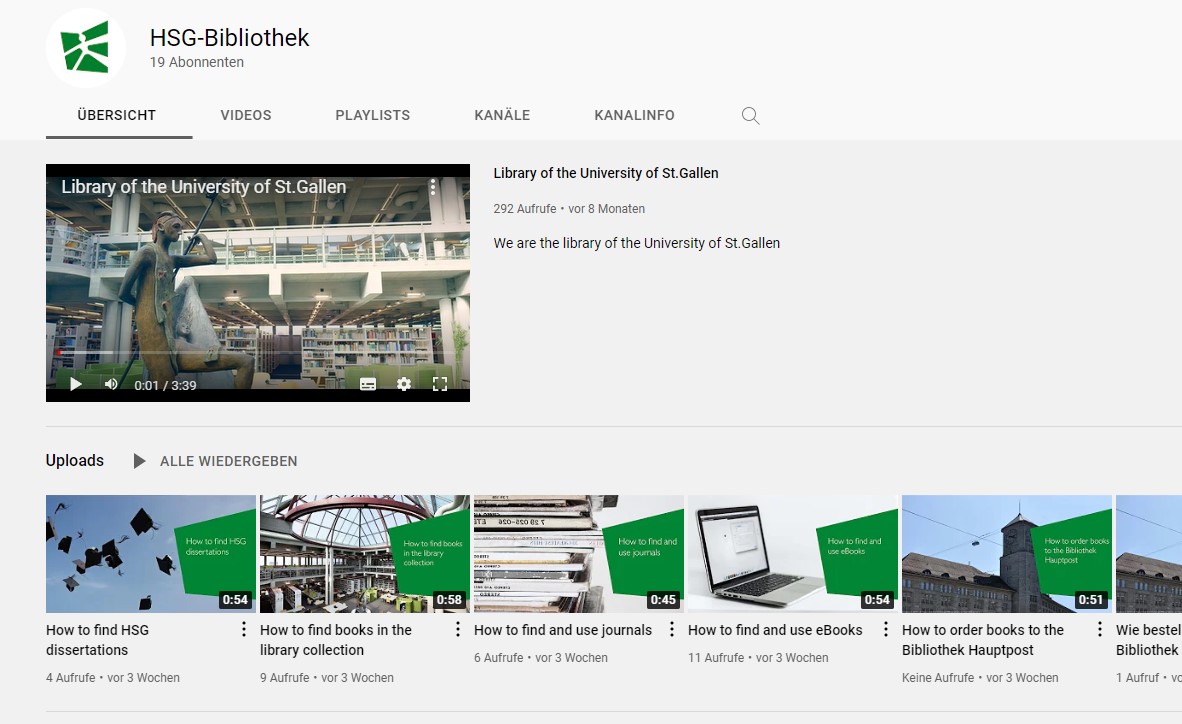Open the channel search magnifier icon

(x=750, y=116)
